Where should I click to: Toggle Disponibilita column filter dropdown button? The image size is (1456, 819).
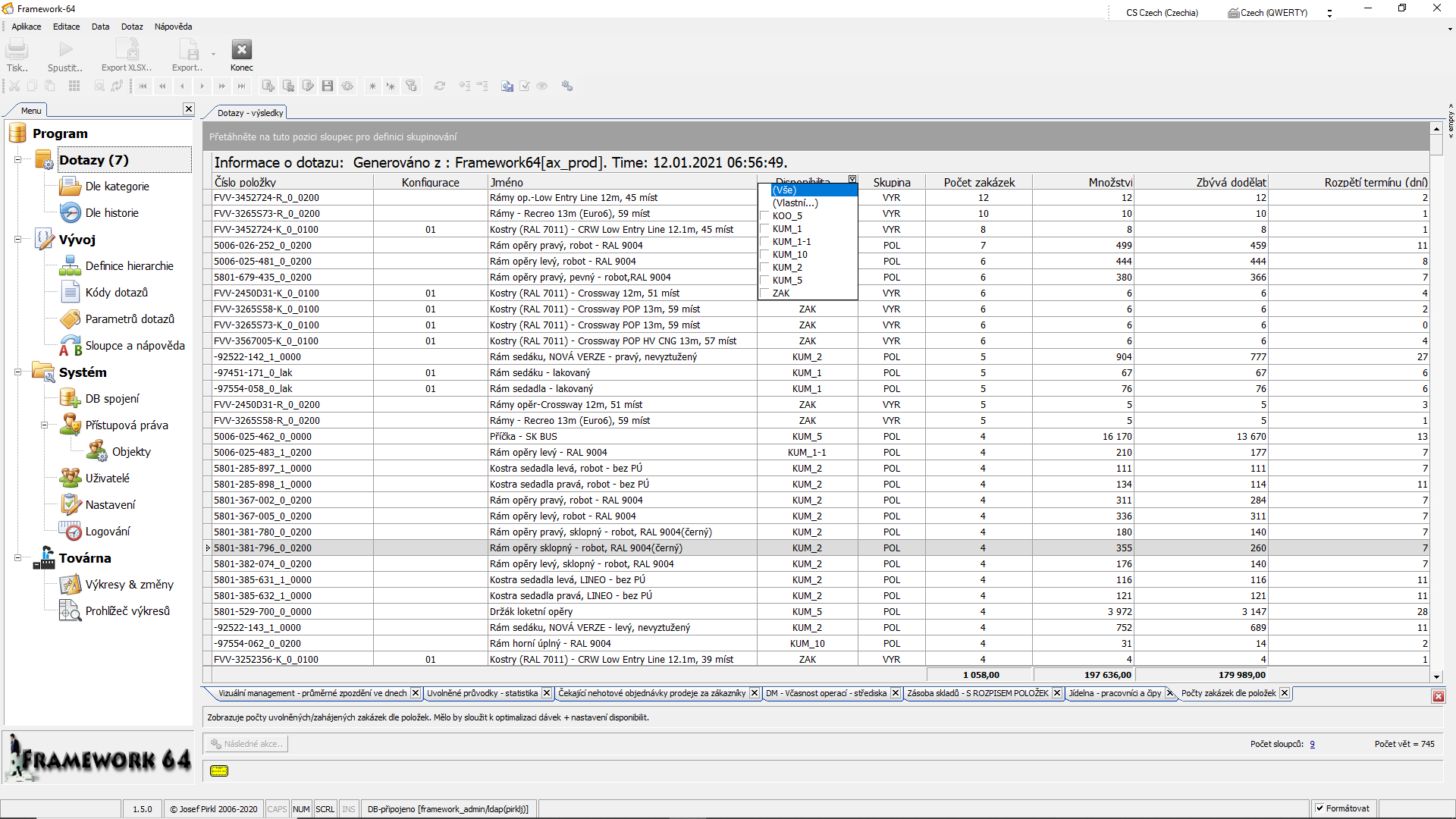[852, 180]
